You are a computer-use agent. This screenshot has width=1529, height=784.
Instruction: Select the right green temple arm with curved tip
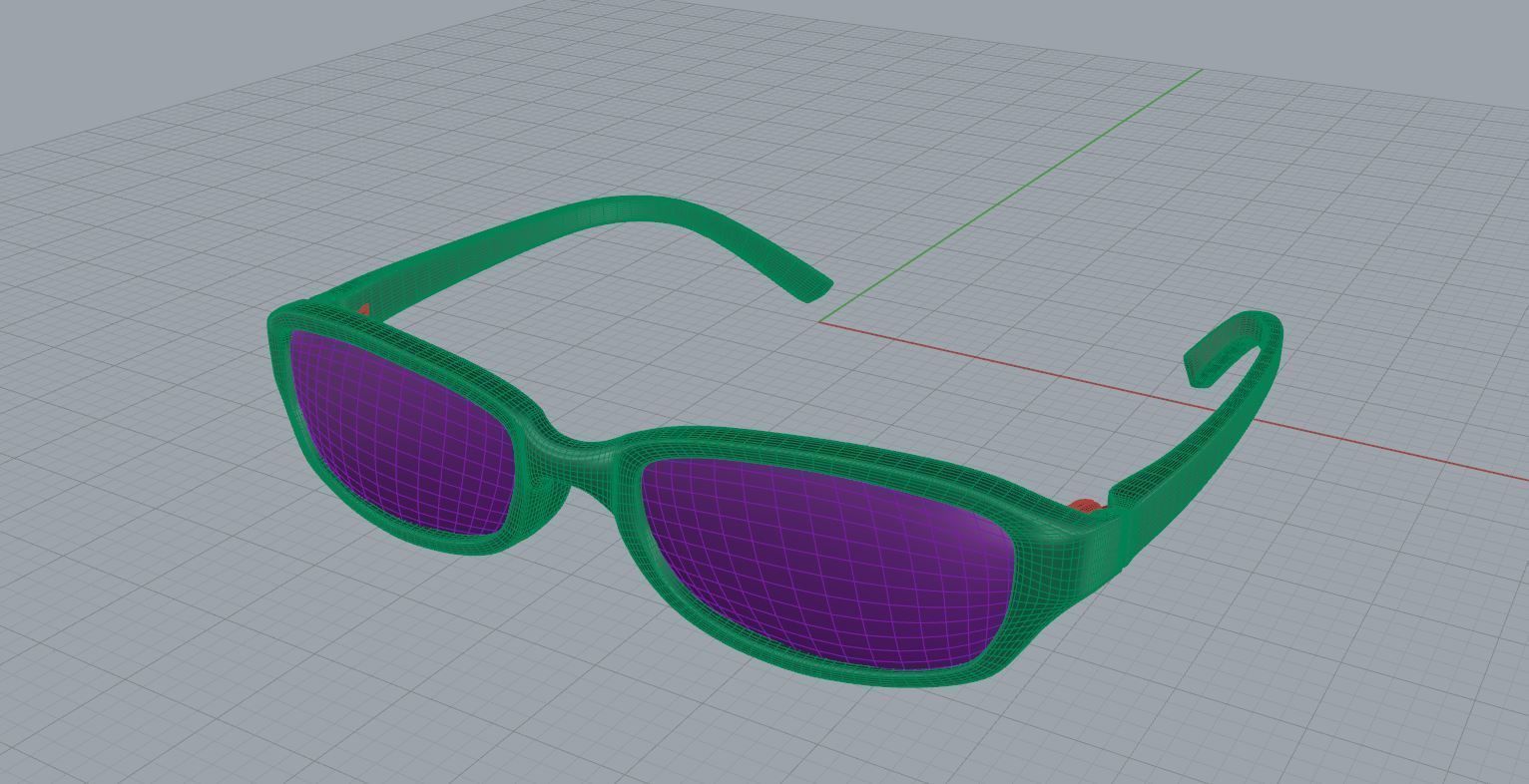pyautogui.click(x=1198, y=439)
